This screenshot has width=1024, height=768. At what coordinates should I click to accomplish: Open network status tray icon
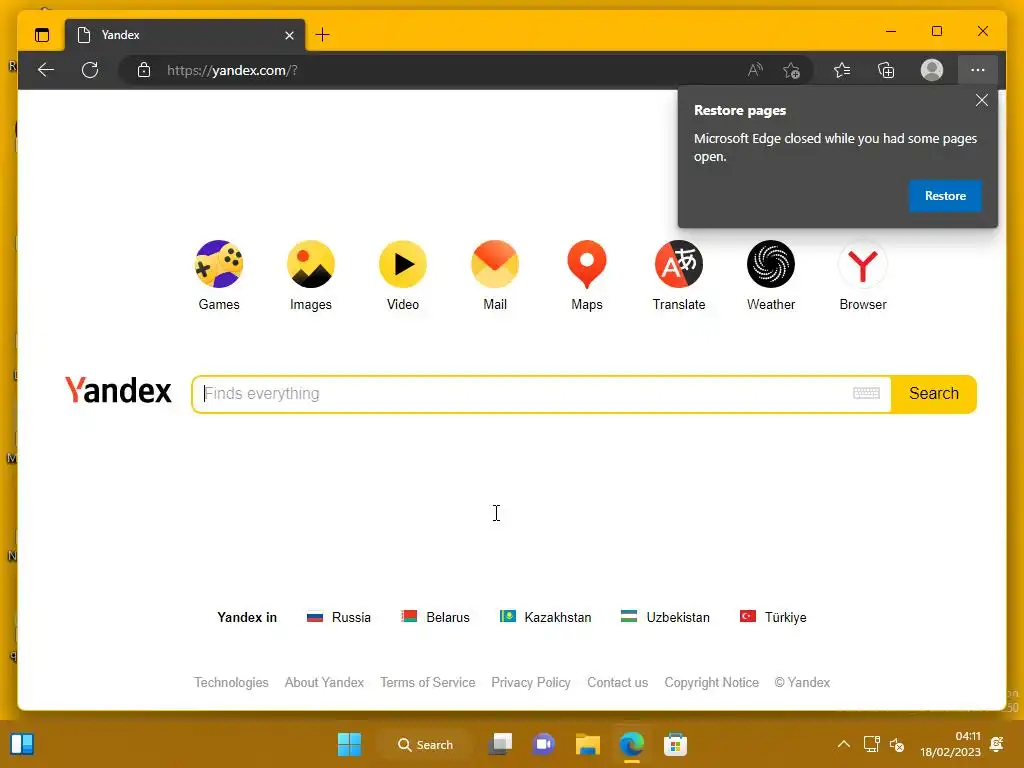[x=872, y=744]
